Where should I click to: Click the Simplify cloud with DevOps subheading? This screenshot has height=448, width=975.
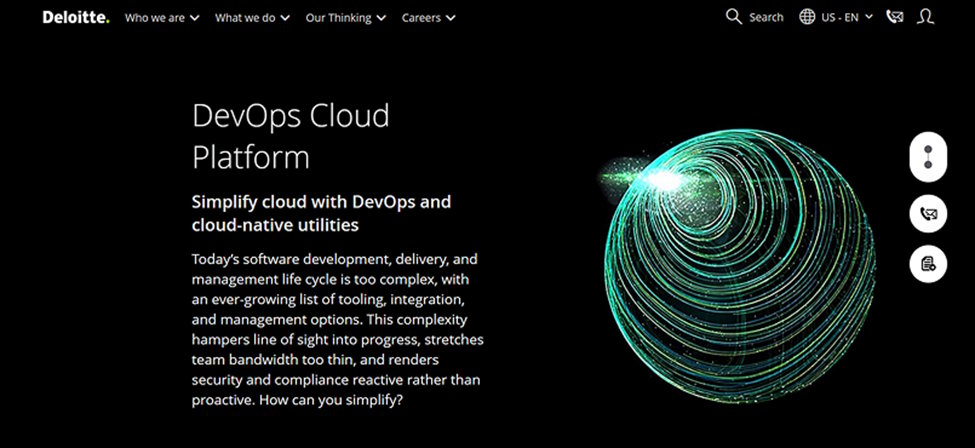click(x=321, y=213)
